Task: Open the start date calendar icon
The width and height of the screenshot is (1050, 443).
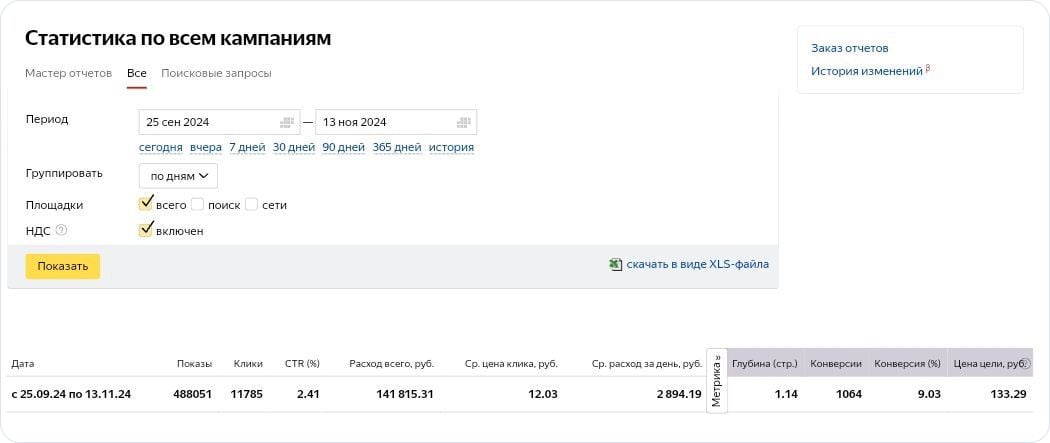Action: tap(287, 122)
